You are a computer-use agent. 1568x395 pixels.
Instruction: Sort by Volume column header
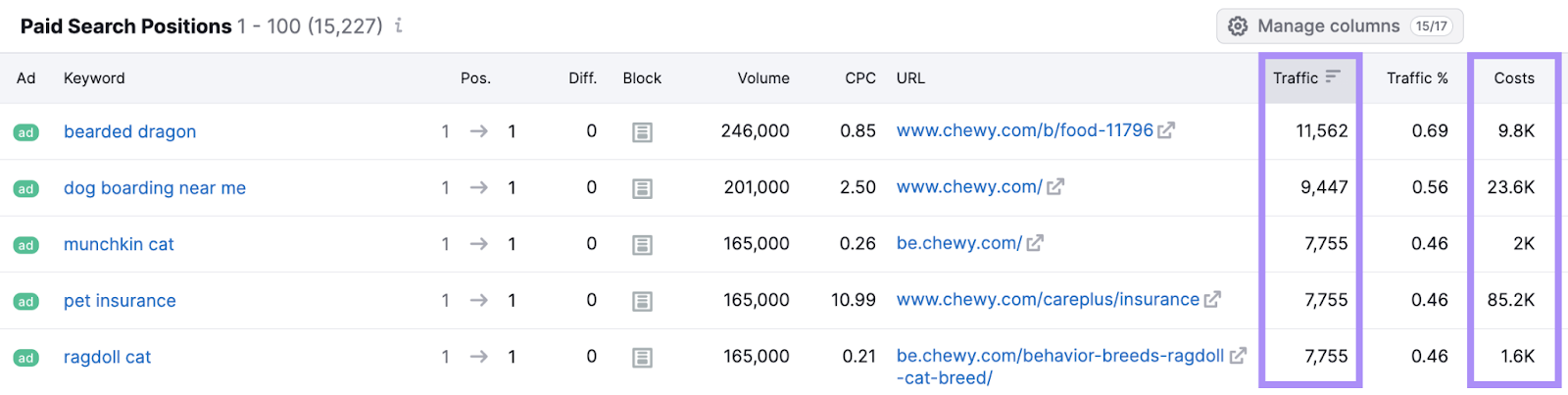[x=762, y=77]
